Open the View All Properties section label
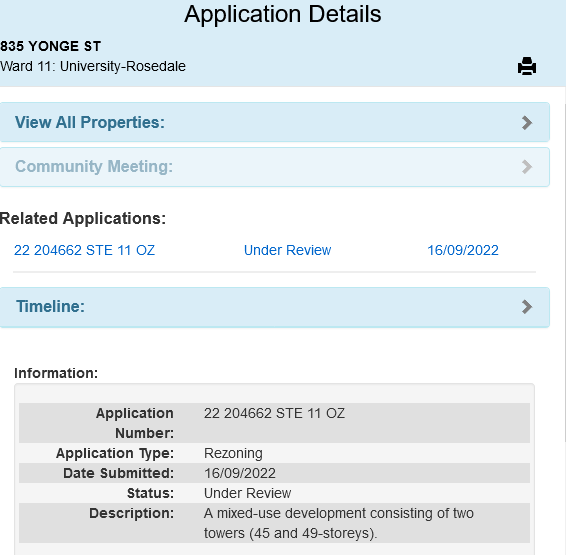The width and height of the screenshot is (566, 555). (90, 122)
